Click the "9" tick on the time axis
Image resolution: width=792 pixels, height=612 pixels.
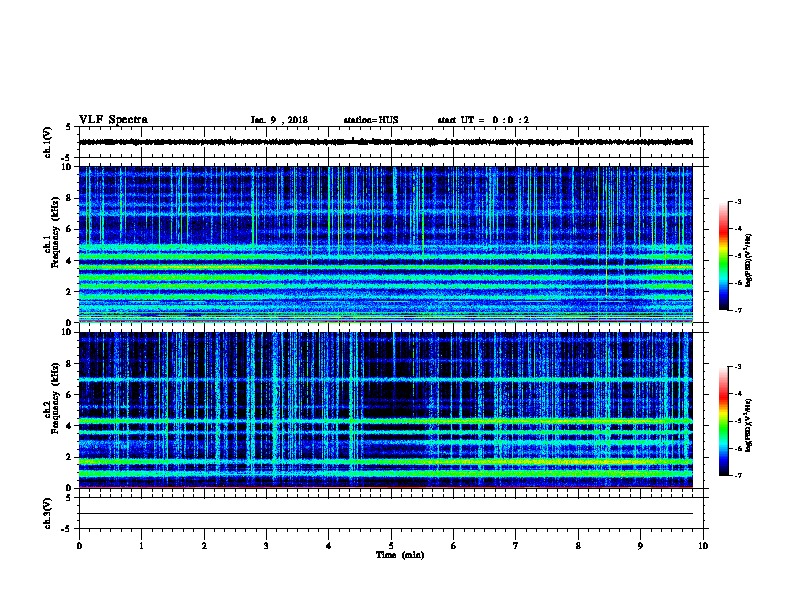[640, 545]
